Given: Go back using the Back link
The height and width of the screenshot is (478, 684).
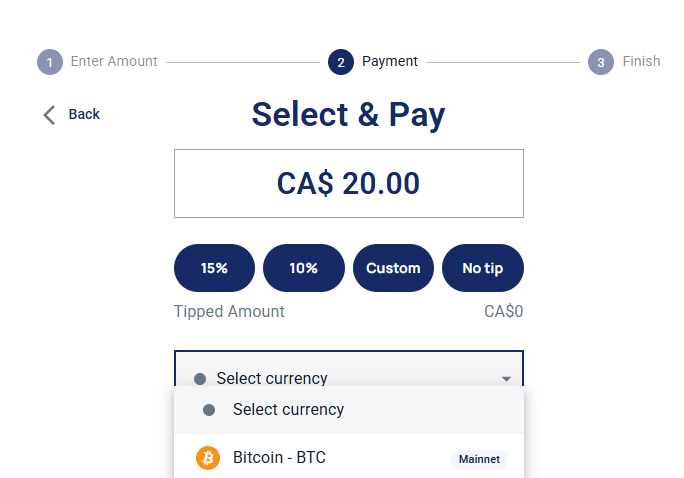Looking at the screenshot, I should pos(84,114).
